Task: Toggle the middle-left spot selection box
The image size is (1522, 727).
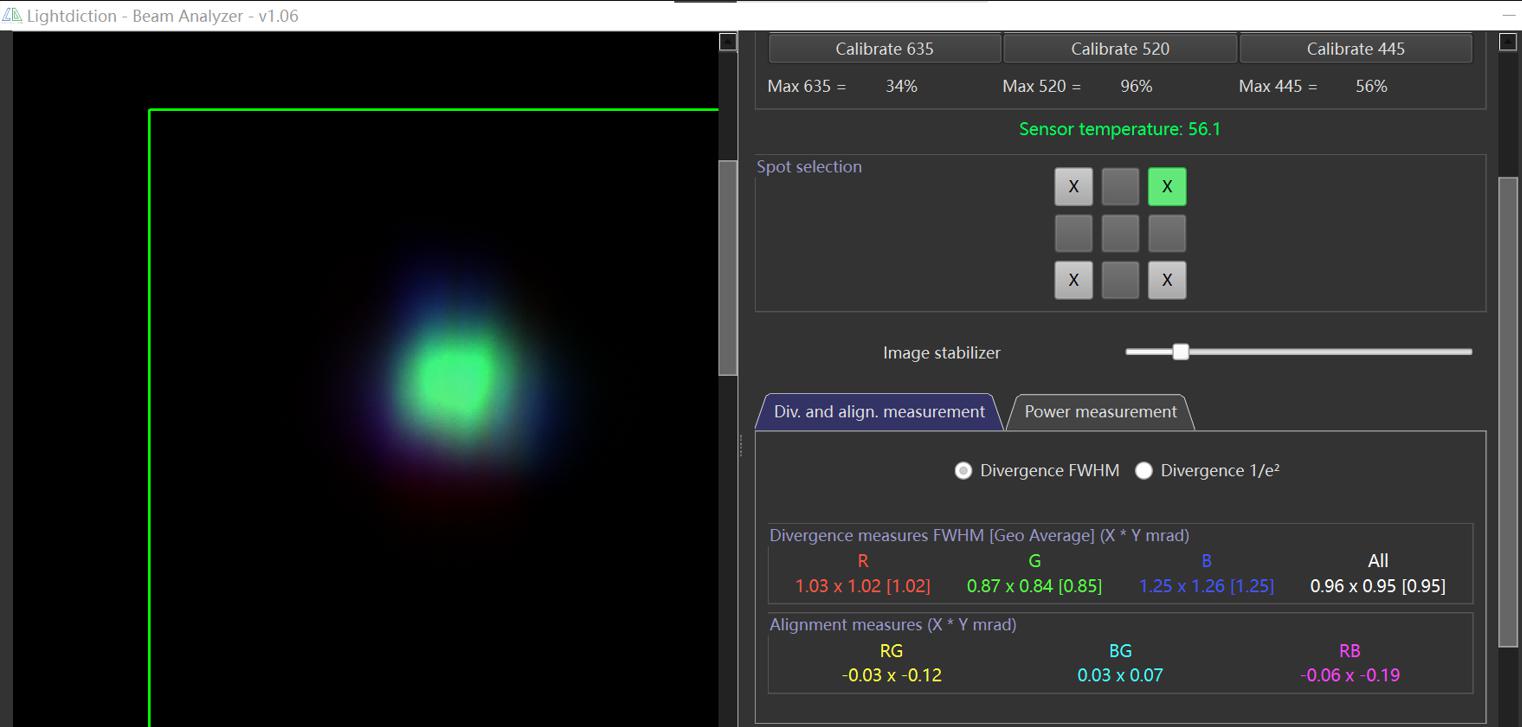Action: [x=1073, y=233]
